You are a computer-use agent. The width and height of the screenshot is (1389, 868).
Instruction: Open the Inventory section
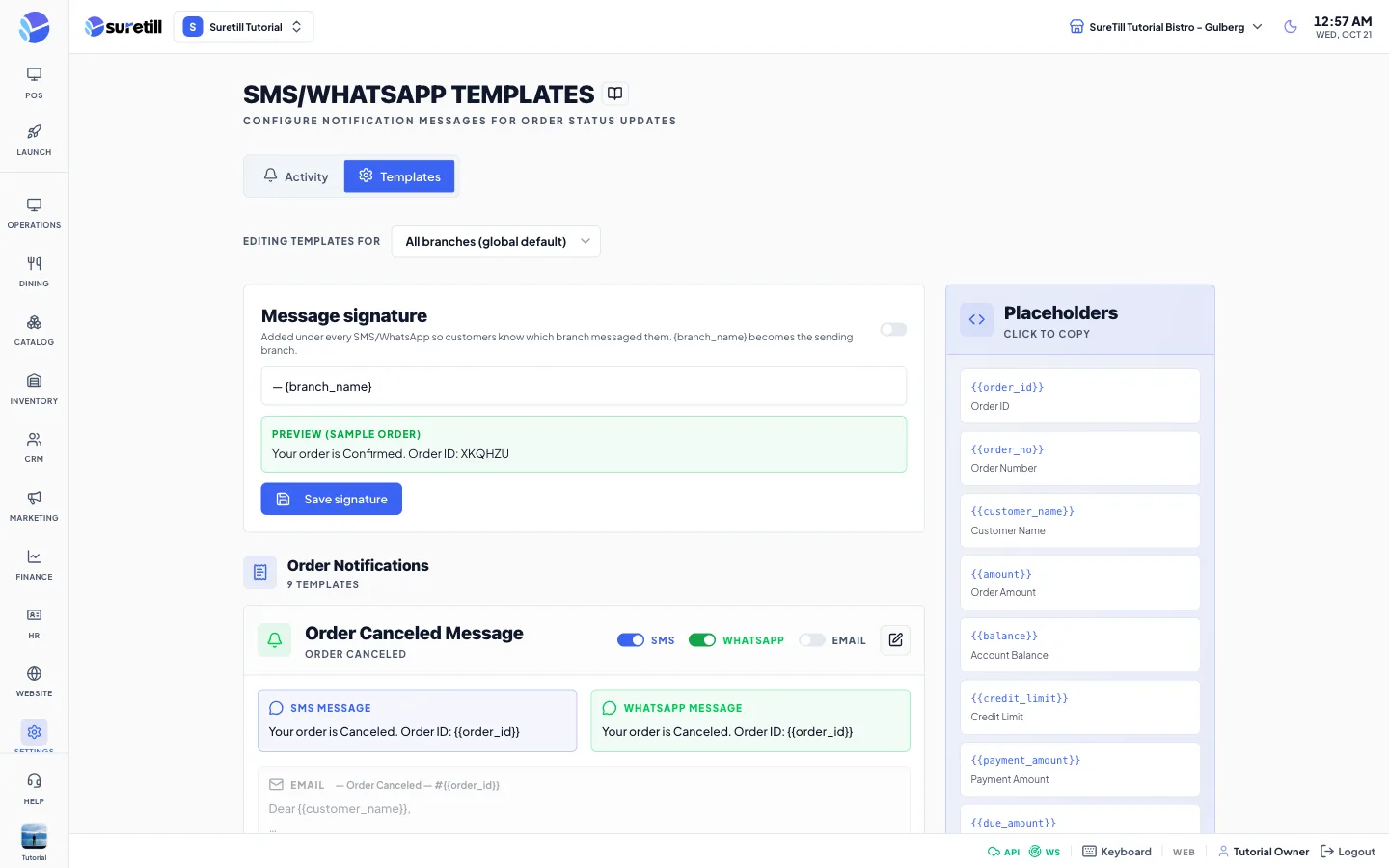(34, 390)
